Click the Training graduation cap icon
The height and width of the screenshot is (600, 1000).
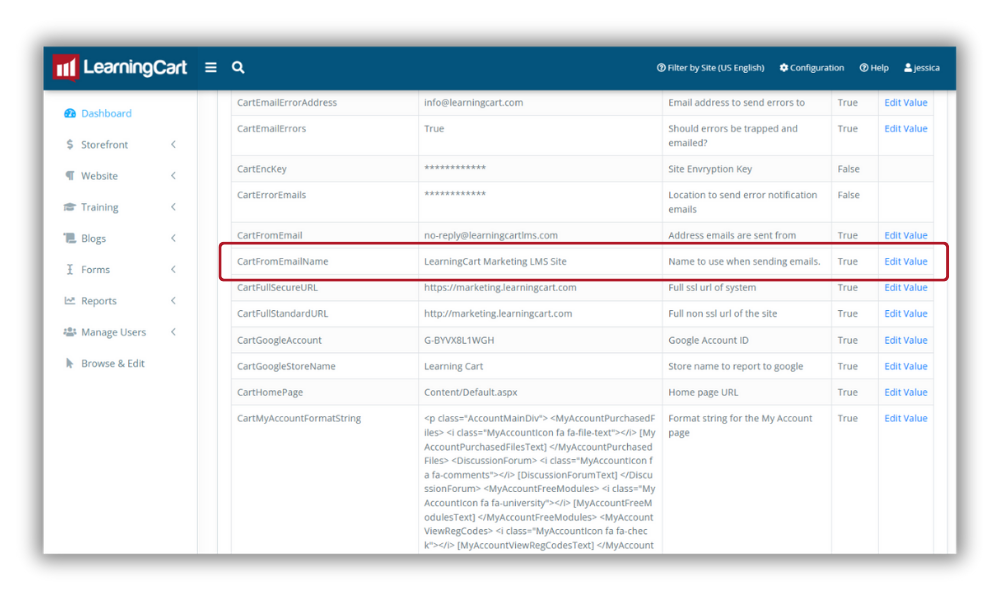70,207
